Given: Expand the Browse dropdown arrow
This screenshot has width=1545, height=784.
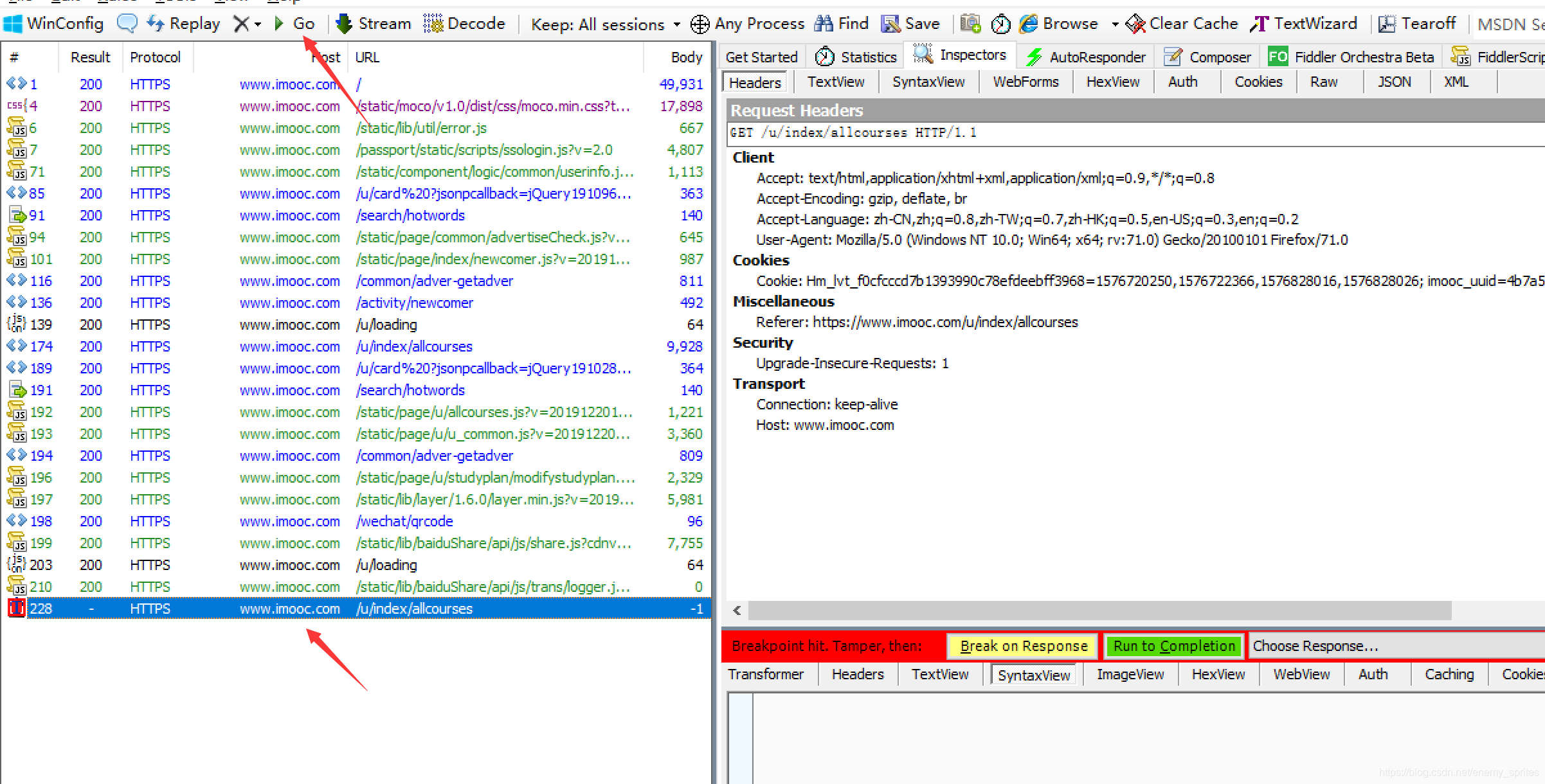Looking at the screenshot, I should tap(1115, 24).
